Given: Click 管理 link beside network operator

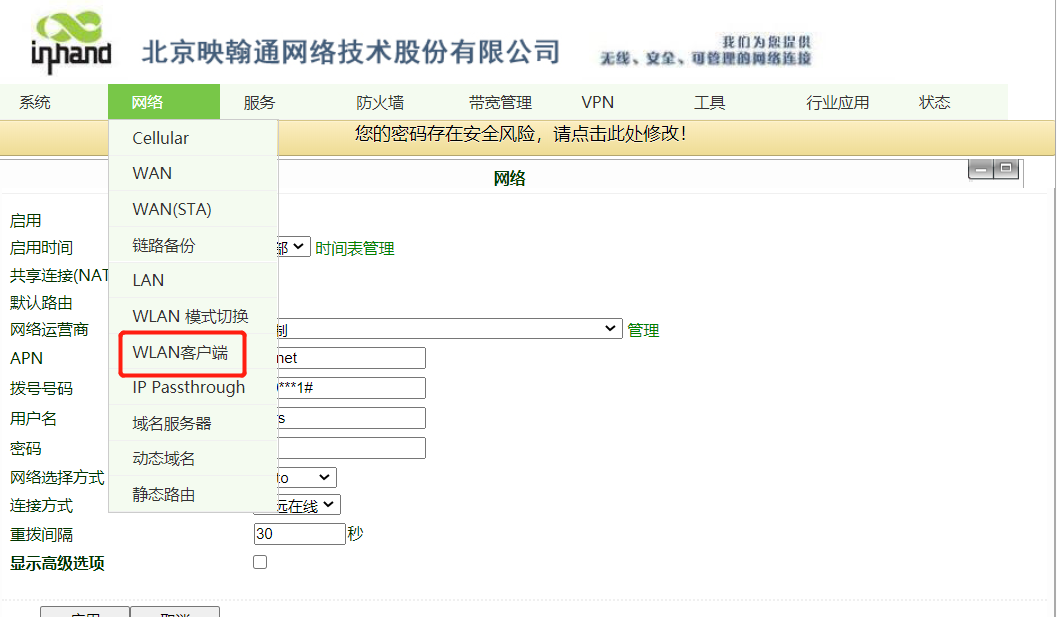Looking at the screenshot, I should click(x=643, y=330).
